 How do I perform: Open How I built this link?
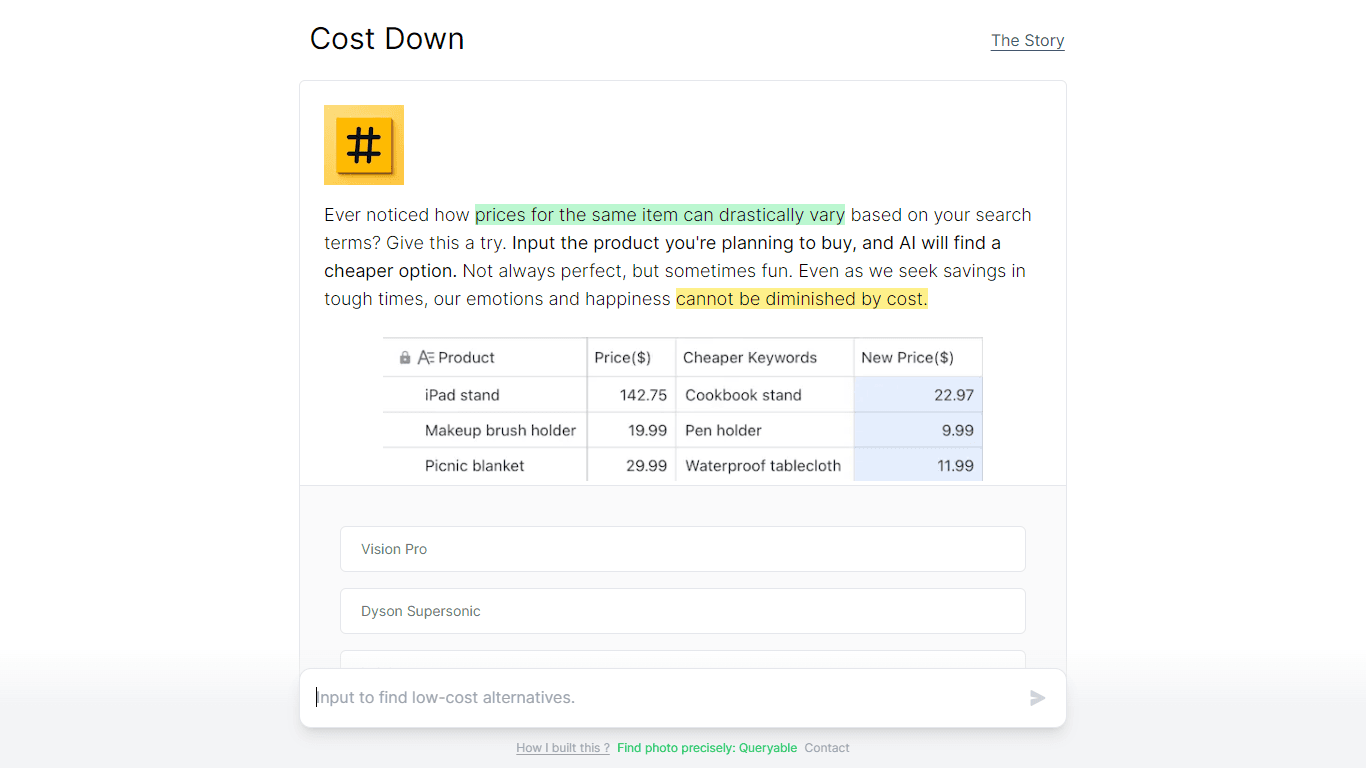click(x=563, y=748)
